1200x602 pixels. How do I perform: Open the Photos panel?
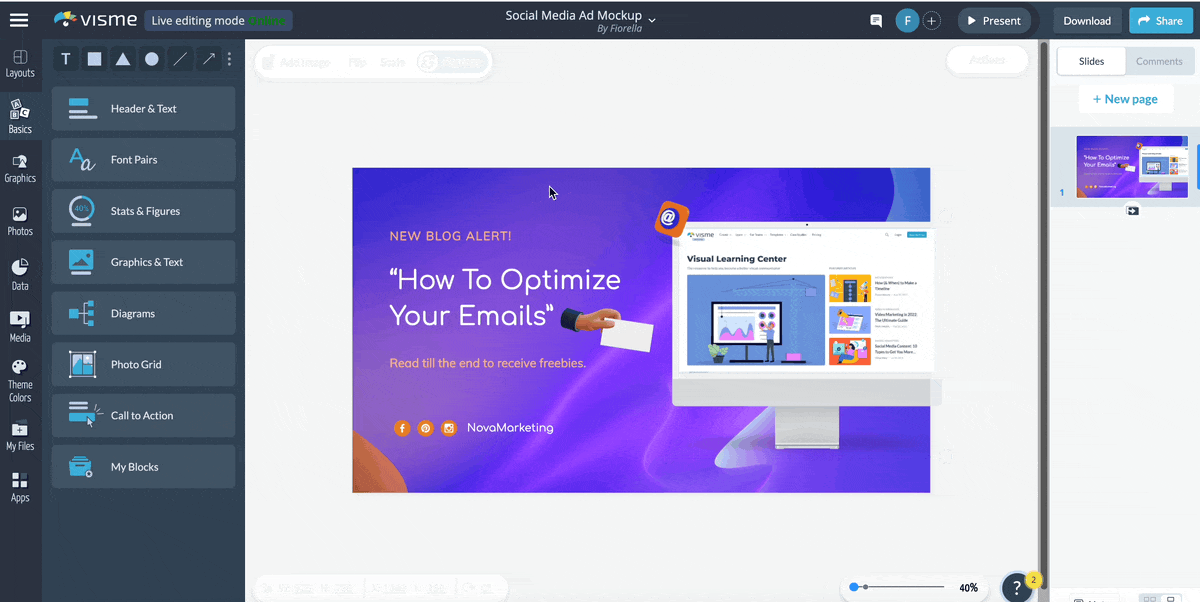coord(20,219)
